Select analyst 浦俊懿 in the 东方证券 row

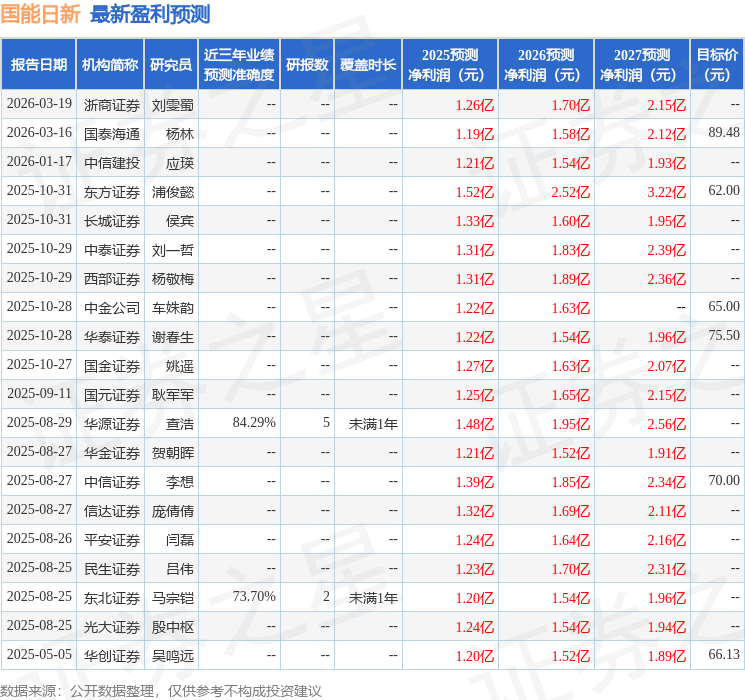click(173, 192)
